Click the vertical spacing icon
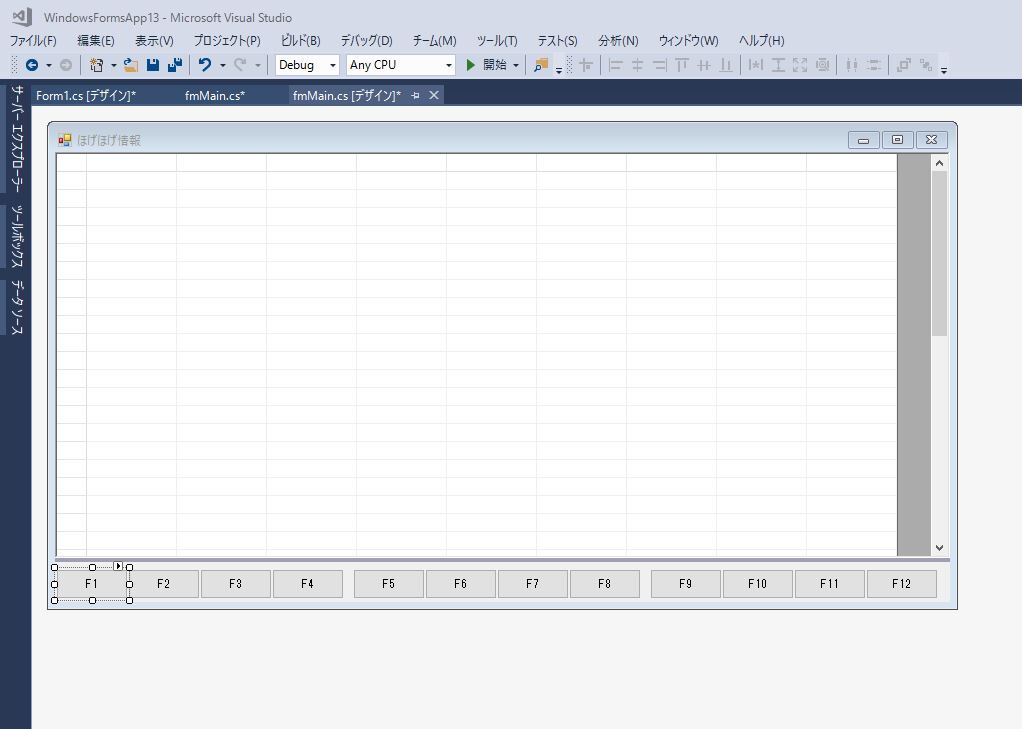Viewport: 1022px width, 729px height. [874, 65]
